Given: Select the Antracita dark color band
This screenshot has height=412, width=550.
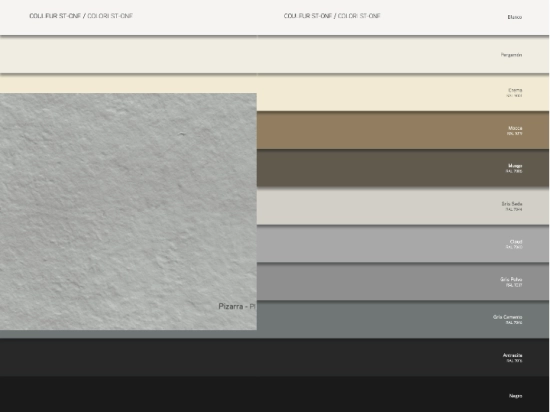Looking at the screenshot, I should click(x=275, y=357).
